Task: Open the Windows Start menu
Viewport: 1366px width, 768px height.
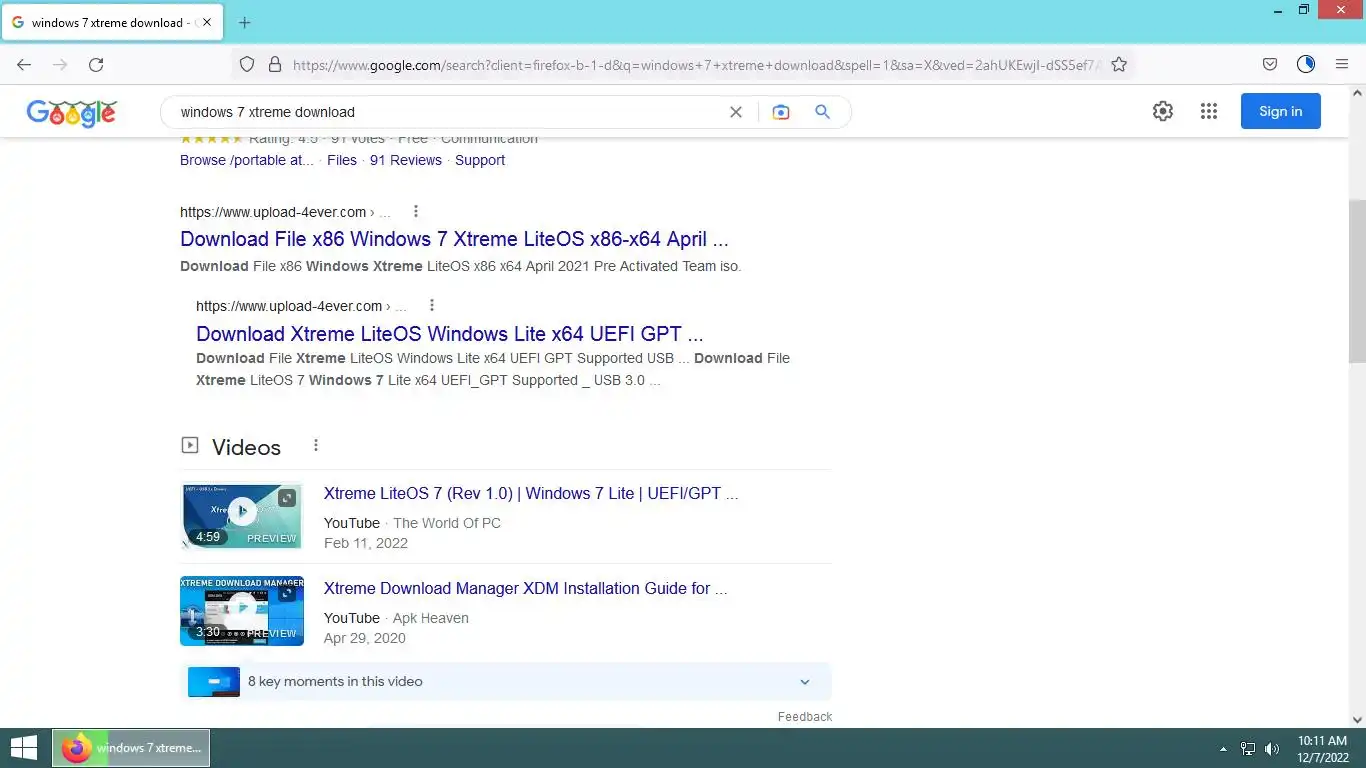Action: click(24, 748)
